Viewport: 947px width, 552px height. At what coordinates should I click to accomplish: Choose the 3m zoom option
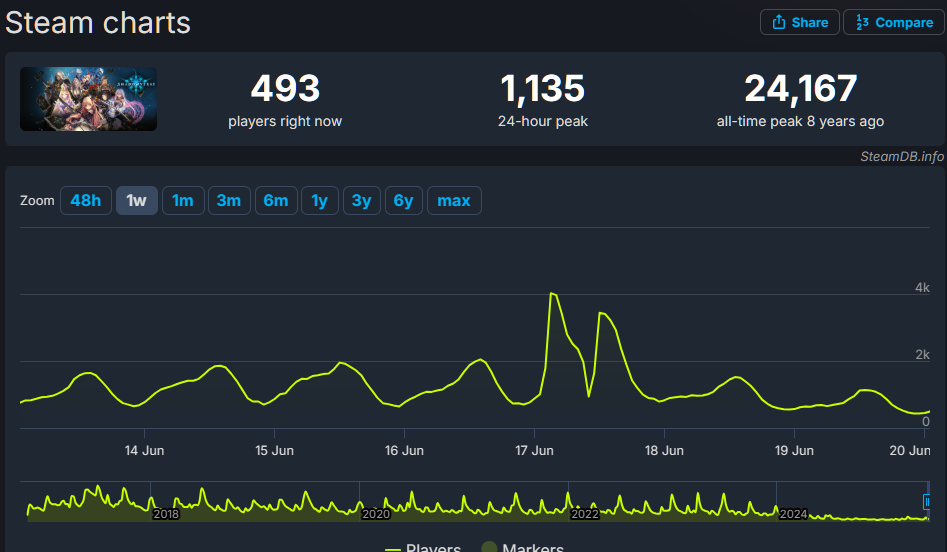click(229, 201)
